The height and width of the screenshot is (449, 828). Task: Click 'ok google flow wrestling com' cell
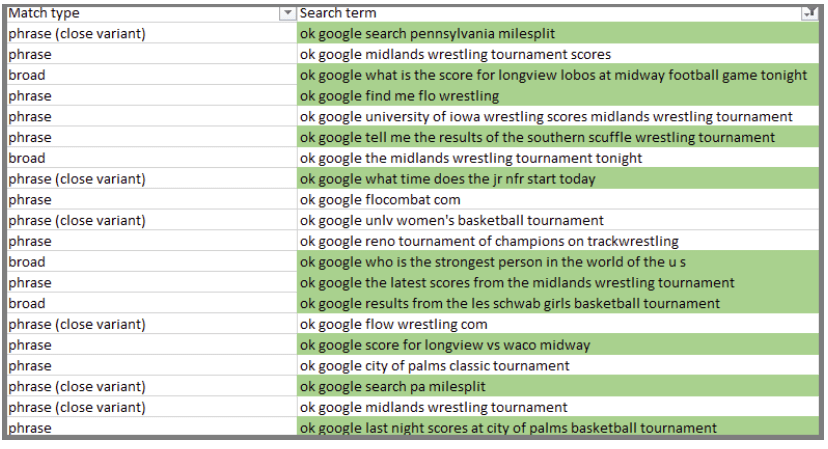click(394, 324)
